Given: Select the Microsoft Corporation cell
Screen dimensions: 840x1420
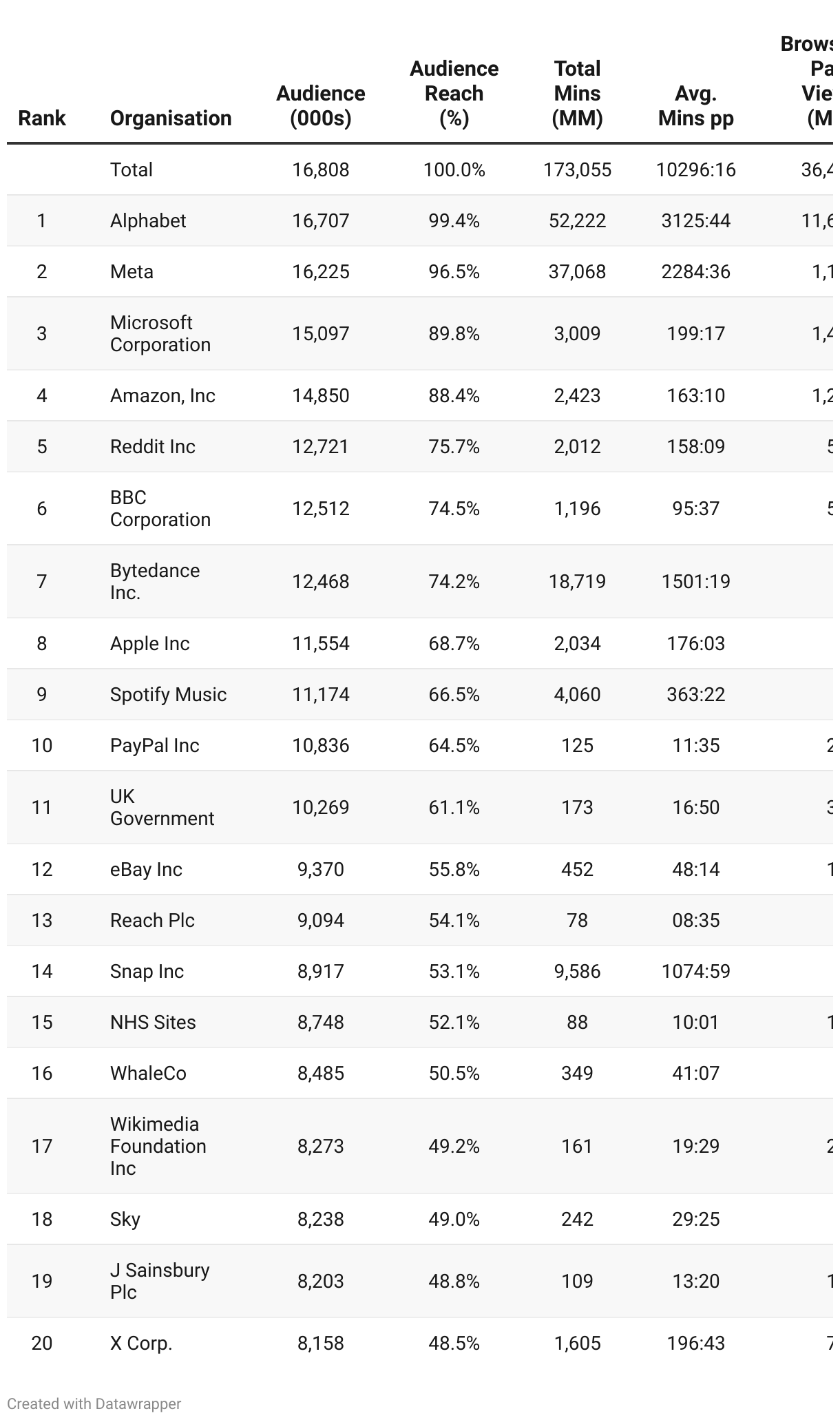Looking at the screenshot, I should (x=160, y=333).
